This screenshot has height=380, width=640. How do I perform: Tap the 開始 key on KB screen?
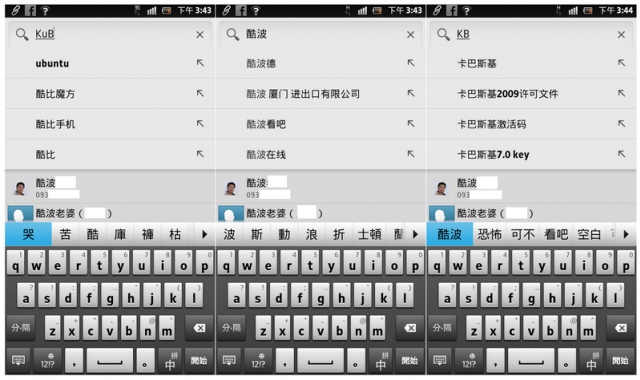(620, 360)
